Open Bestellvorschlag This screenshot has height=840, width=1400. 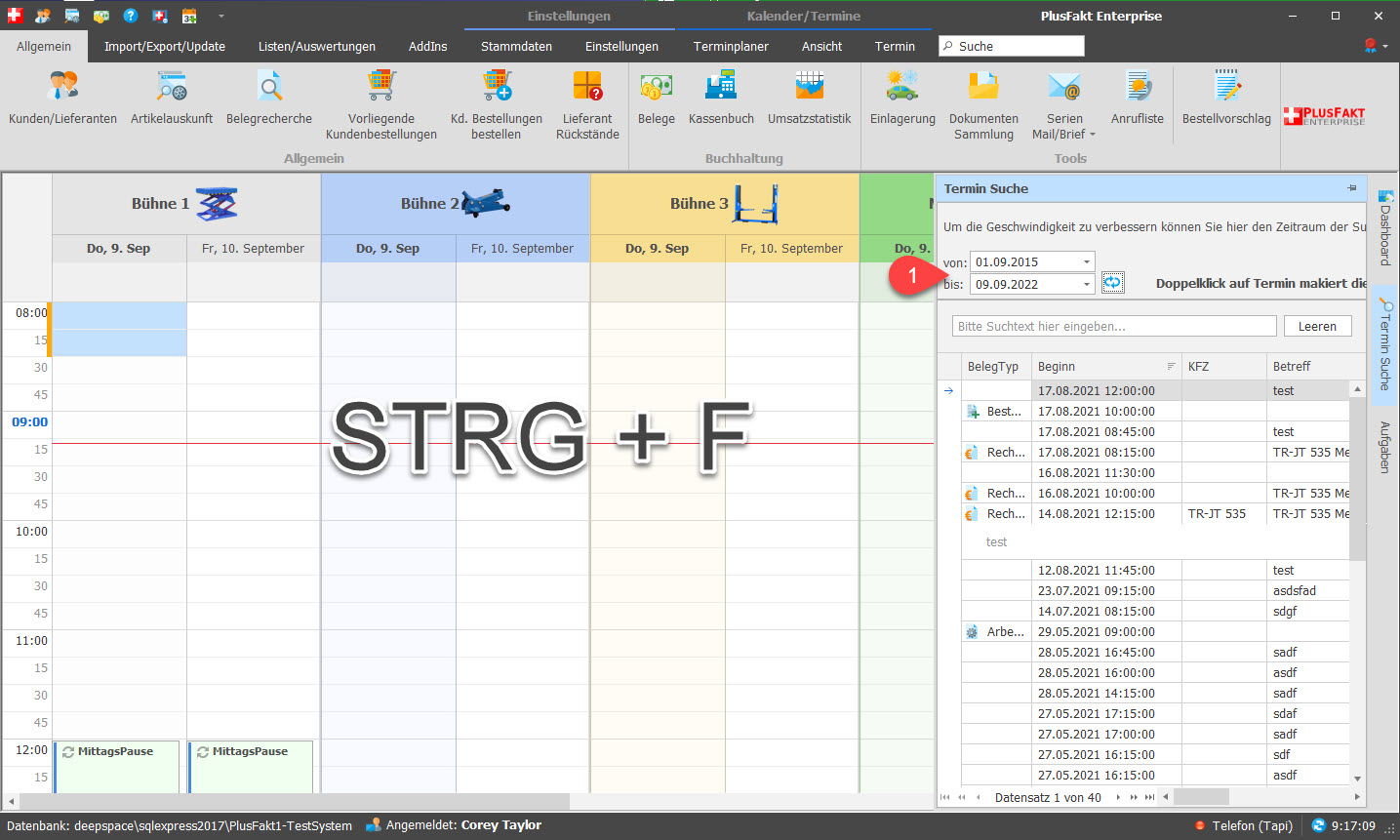click(1226, 99)
